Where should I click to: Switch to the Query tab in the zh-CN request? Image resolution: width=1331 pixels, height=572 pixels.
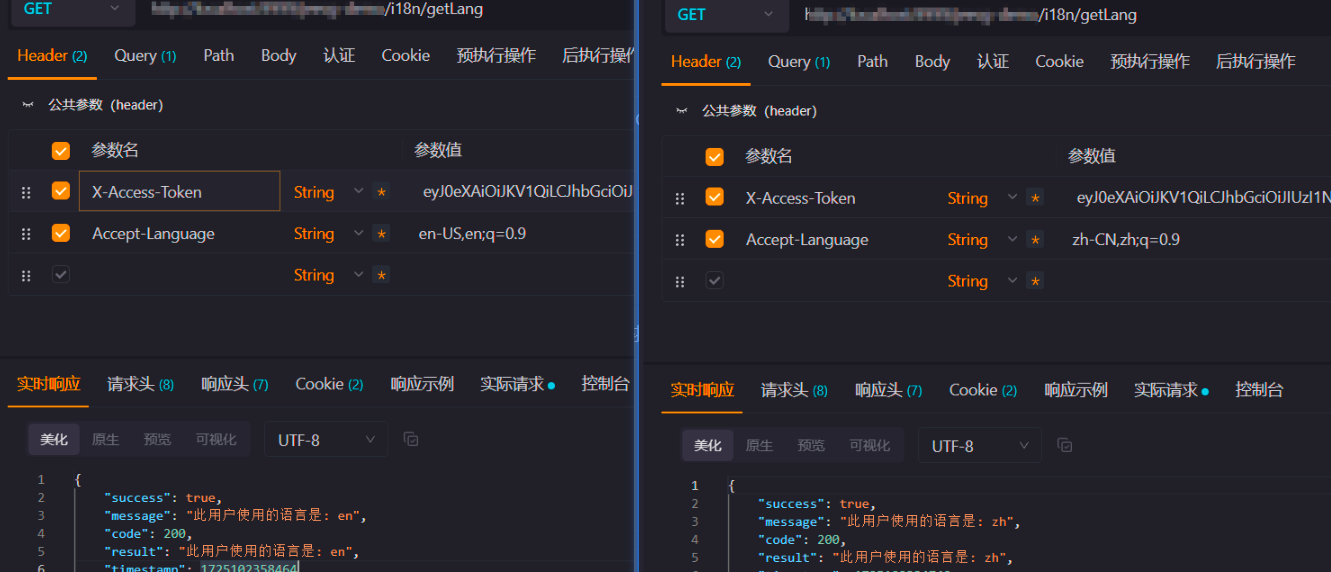(798, 61)
